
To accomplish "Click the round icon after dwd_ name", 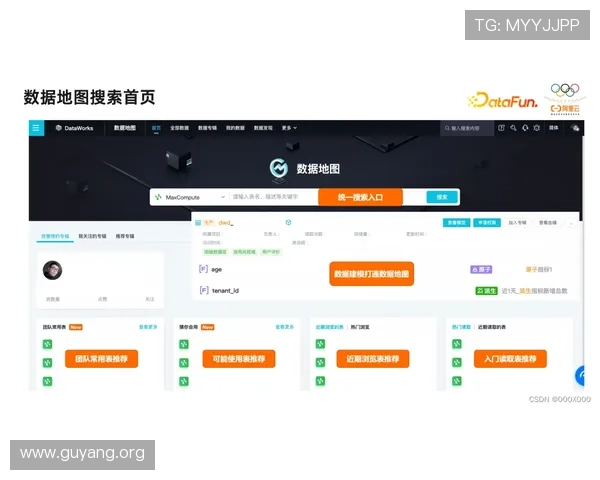I will point(288,222).
